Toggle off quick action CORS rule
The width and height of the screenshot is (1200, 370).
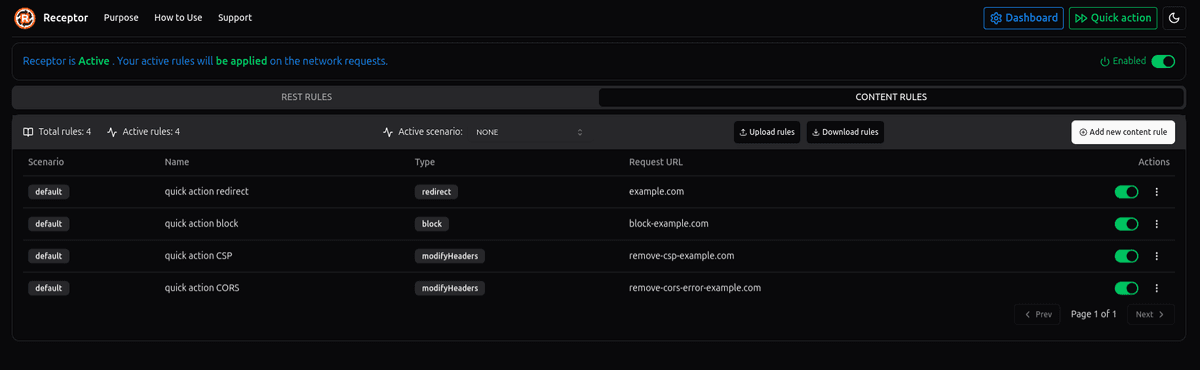(1127, 288)
